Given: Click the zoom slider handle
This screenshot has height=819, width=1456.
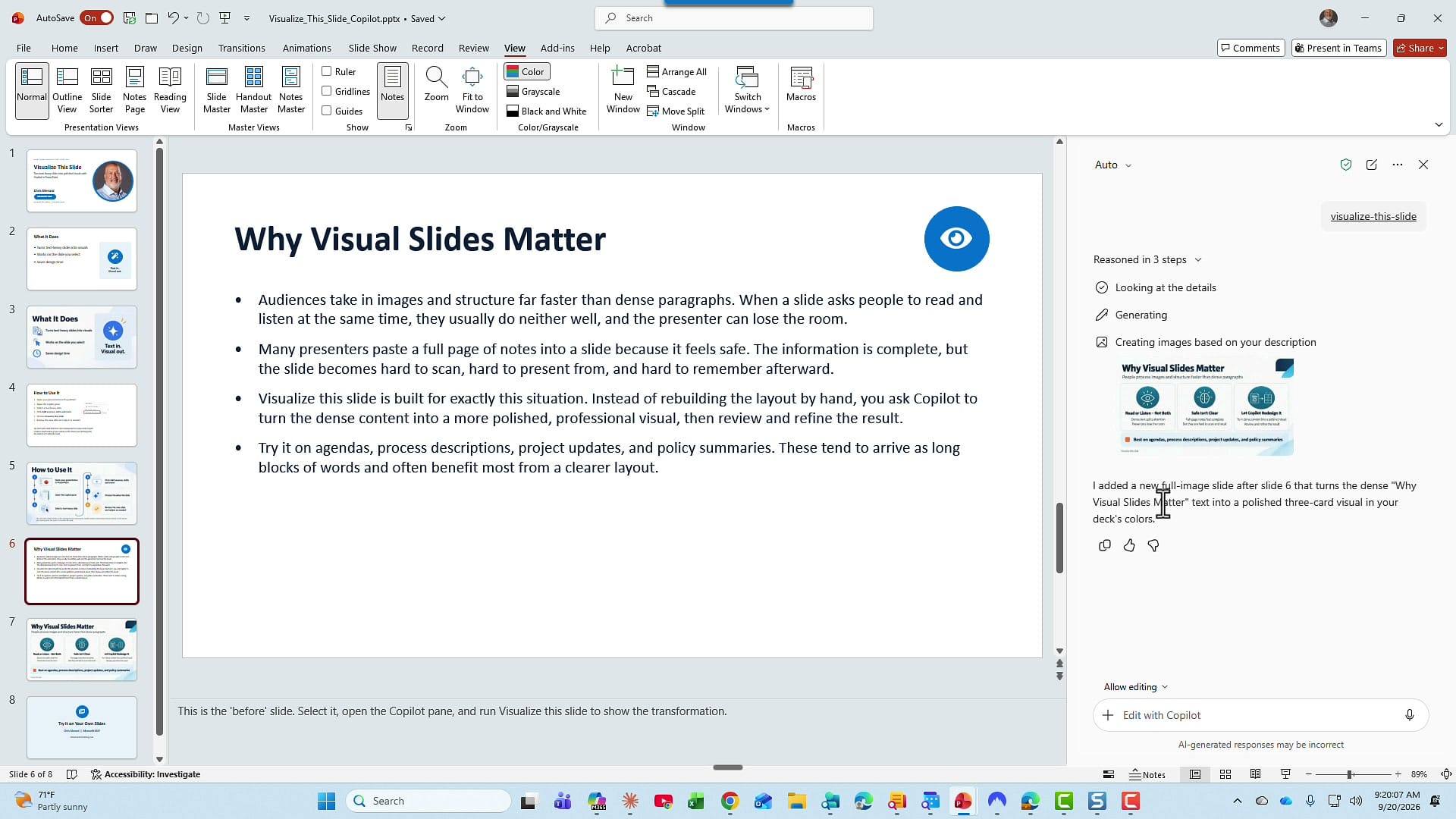Looking at the screenshot, I should (1350, 774).
